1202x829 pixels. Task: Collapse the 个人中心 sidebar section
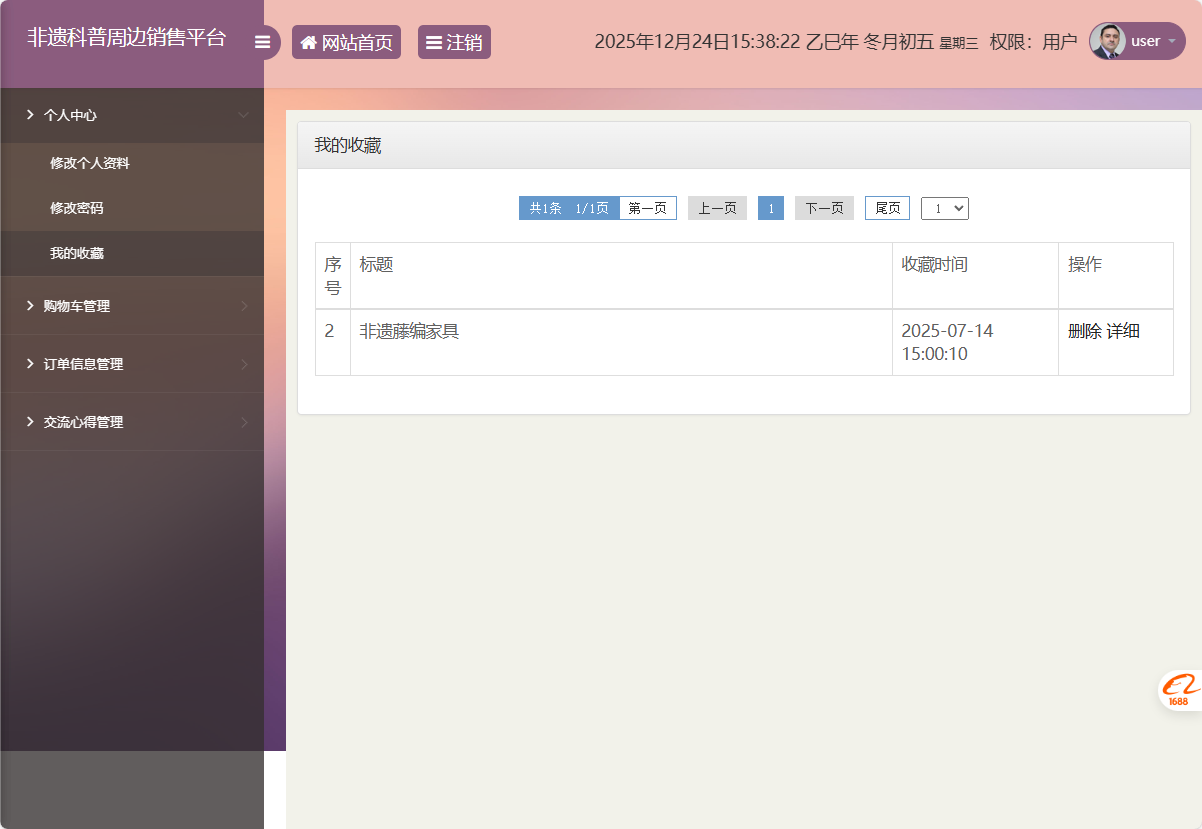click(69, 115)
